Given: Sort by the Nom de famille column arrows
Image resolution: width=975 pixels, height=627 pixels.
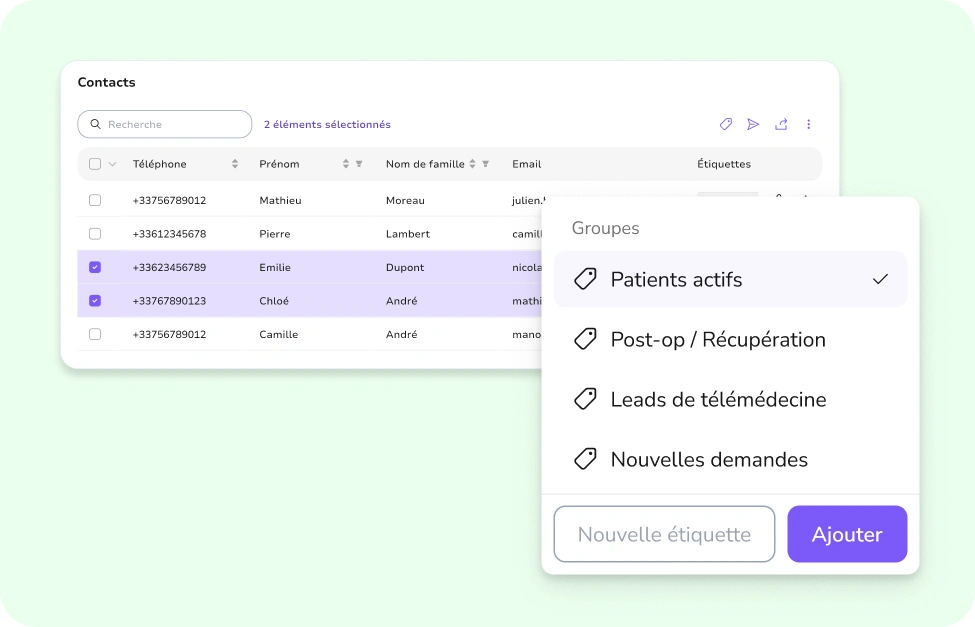Looking at the screenshot, I should (473, 164).
